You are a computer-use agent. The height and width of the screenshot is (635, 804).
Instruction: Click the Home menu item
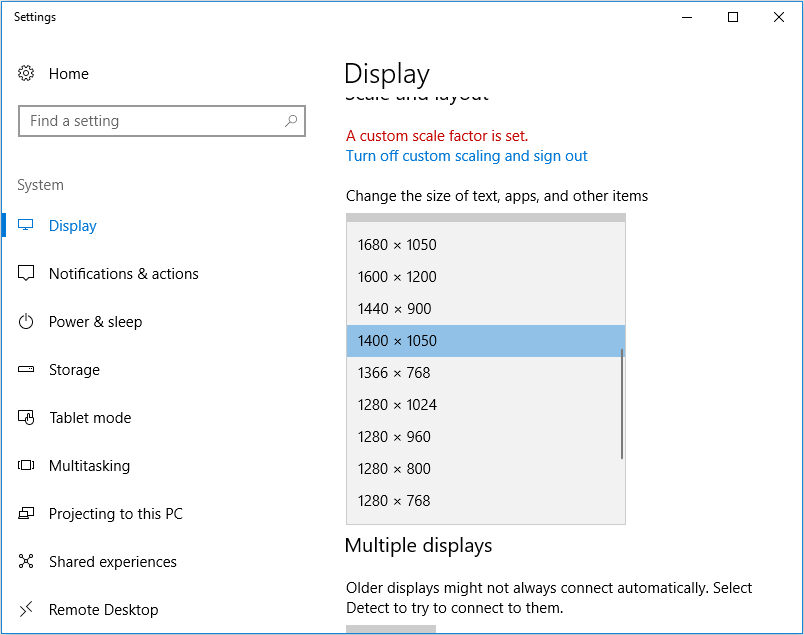click(x=69, y=73)
